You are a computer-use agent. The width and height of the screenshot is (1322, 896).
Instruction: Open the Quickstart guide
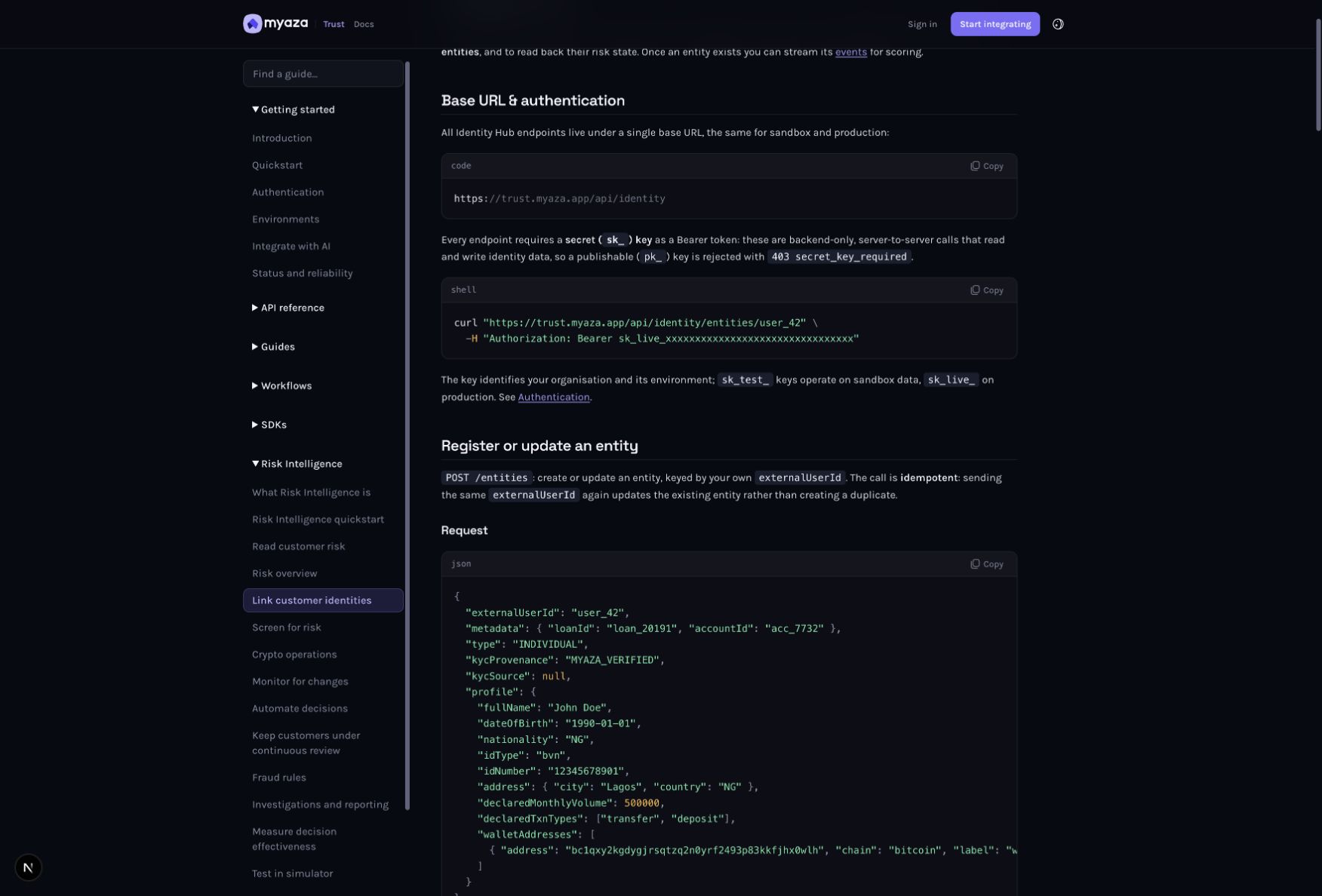tap(277, 165)
